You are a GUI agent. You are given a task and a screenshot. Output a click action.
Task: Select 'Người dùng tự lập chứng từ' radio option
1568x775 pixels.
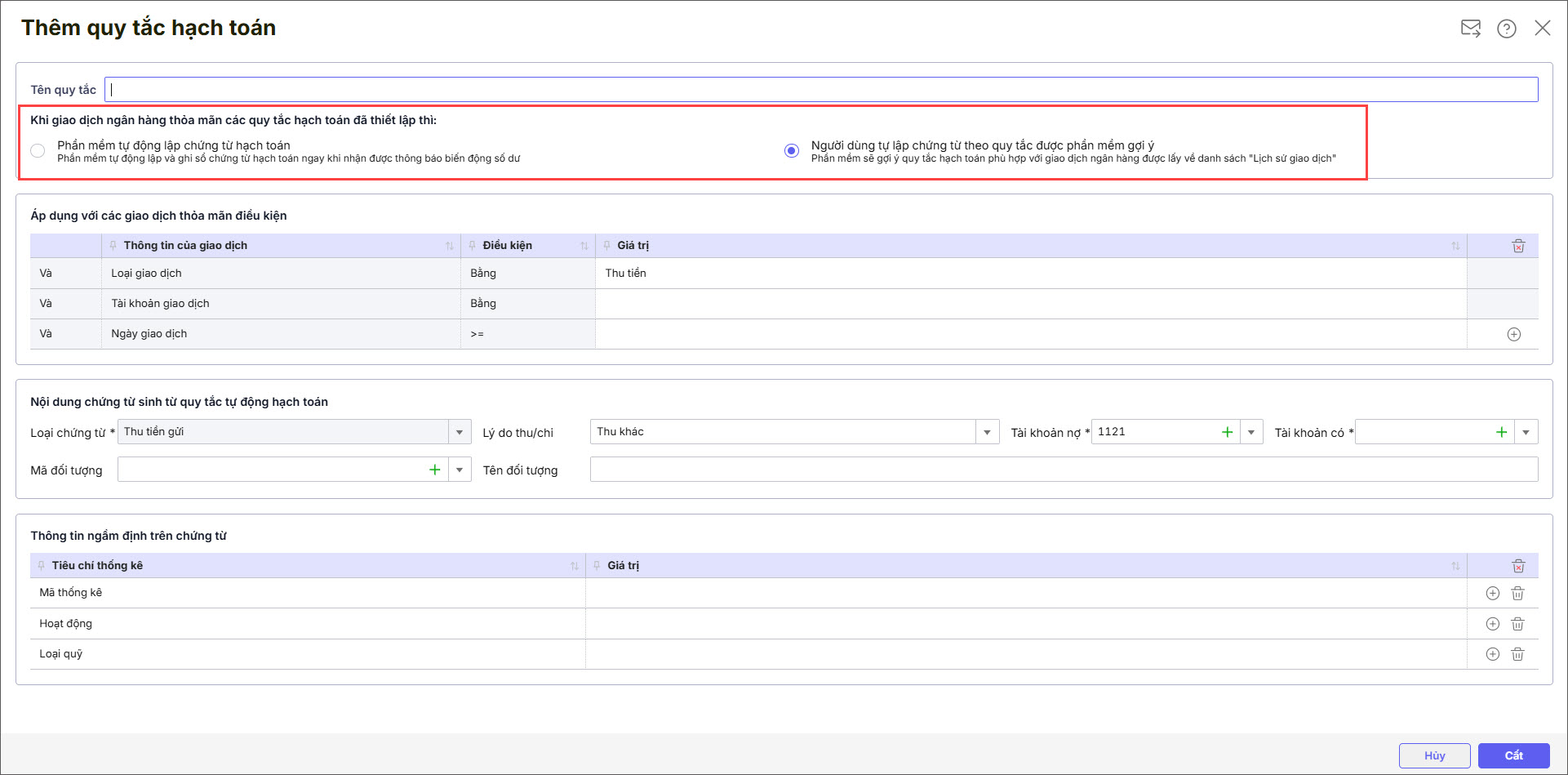[x=791, y=150]
